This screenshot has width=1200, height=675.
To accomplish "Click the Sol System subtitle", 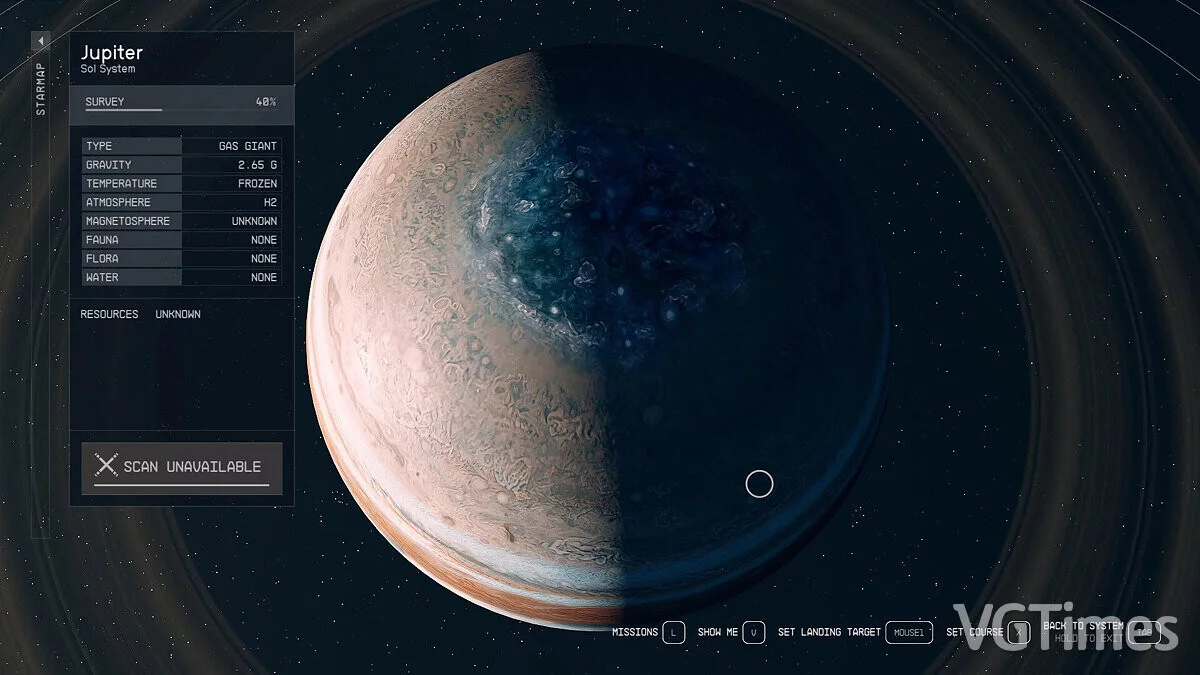I will (x=108, y=69).
